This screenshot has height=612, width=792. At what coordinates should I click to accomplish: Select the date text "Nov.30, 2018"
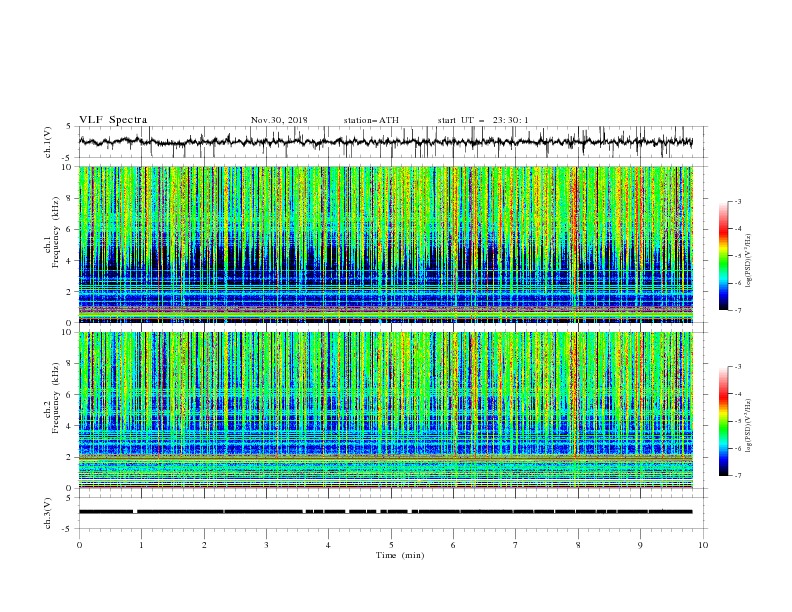[x=279, y=120]
